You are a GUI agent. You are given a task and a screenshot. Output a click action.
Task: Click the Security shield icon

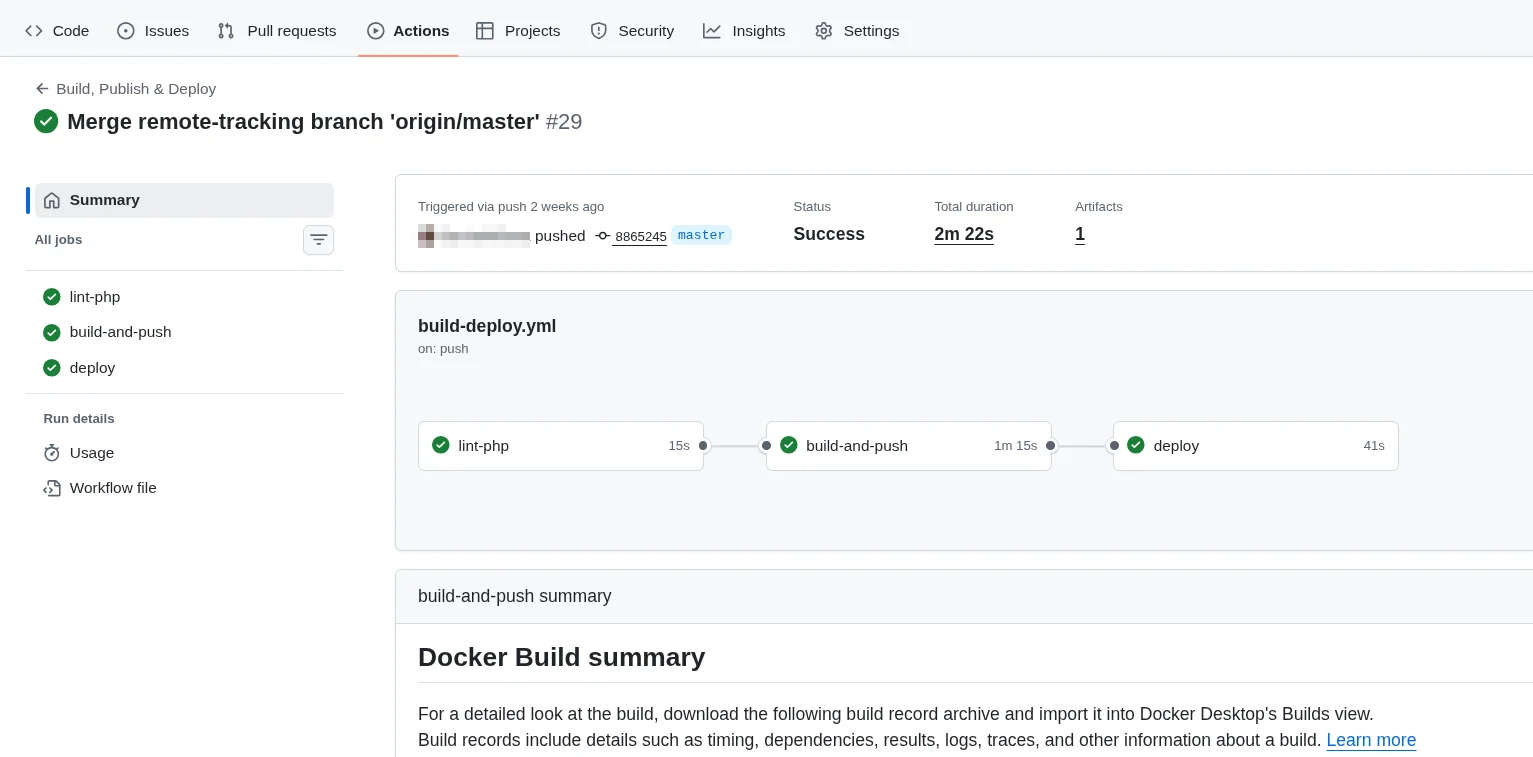coord(598,31)
